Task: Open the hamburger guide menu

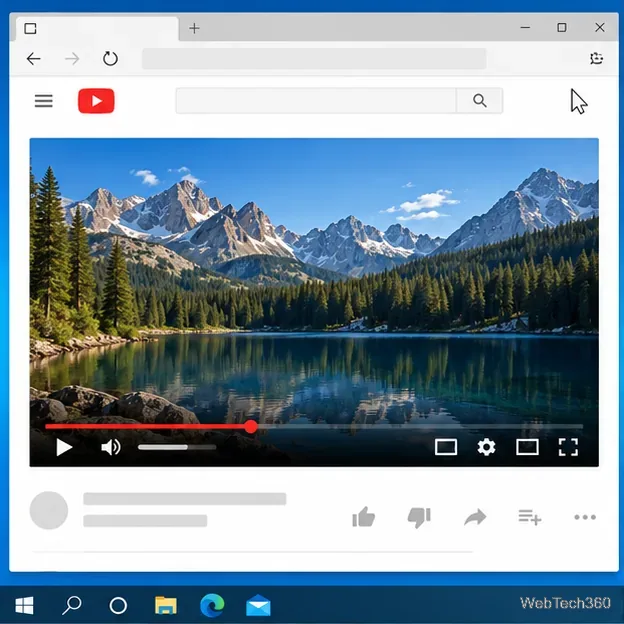Action: [x=44, y=101]
